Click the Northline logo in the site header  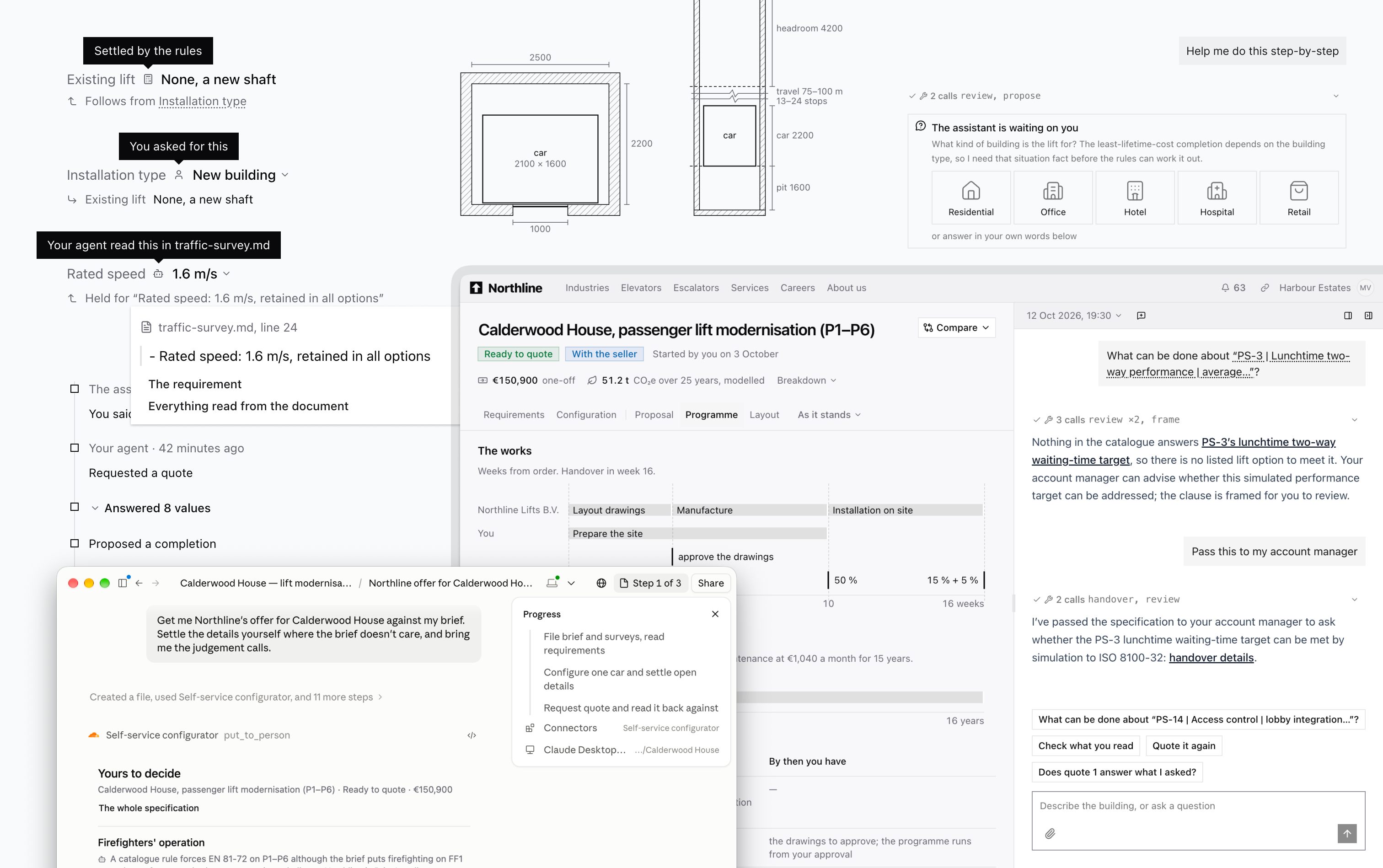506,288
